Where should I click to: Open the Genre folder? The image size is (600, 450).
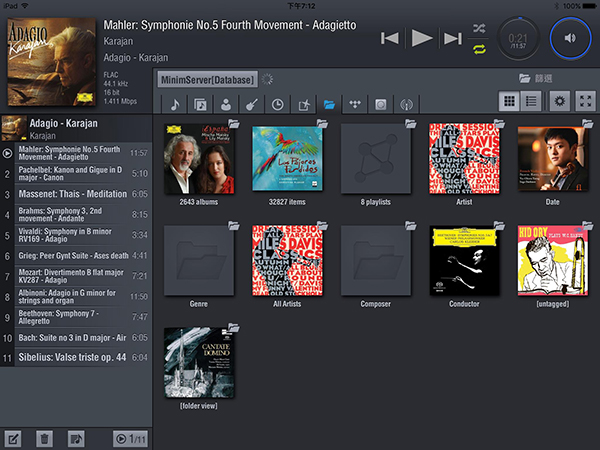pyautogui.click(x=199, y=261)
